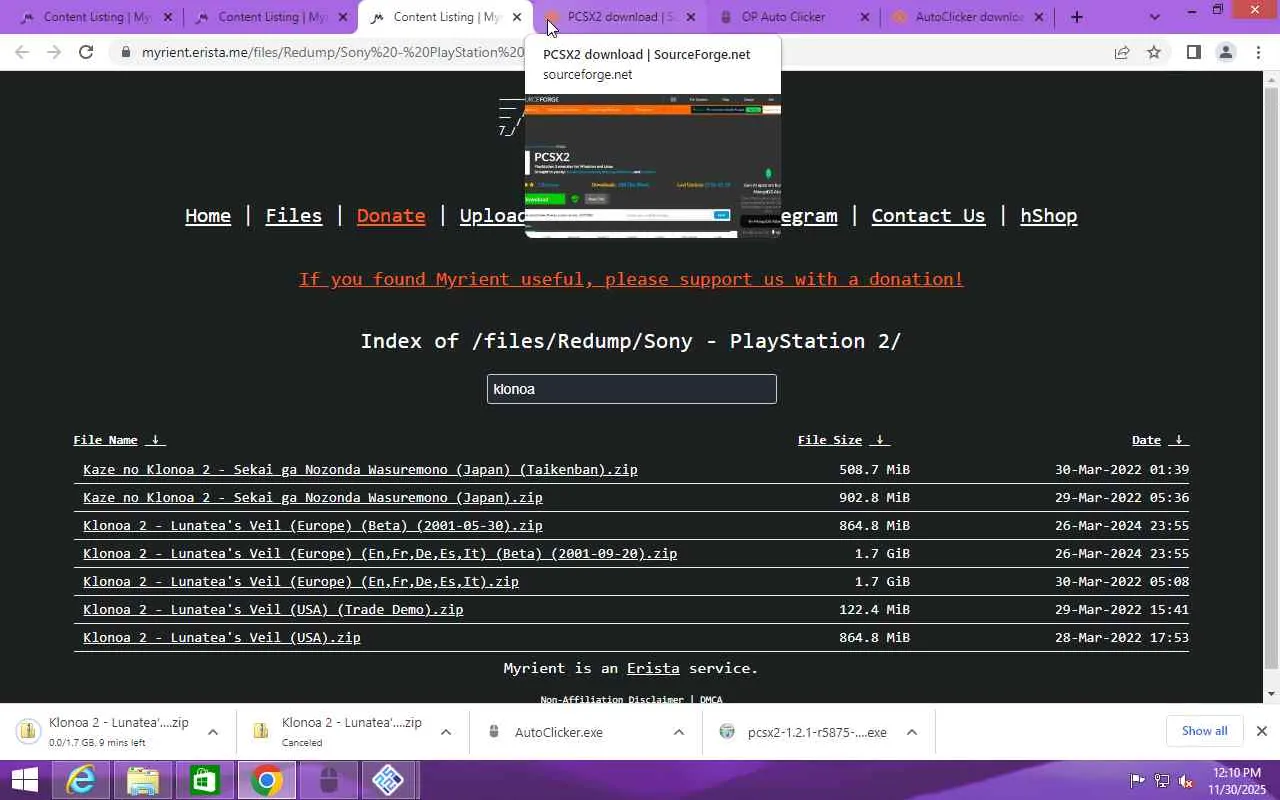The width and height of the screenshot is (1280, 800).
Task: Click the PCSX2 tab preview thumbnail
Action: tap(652, 166)
